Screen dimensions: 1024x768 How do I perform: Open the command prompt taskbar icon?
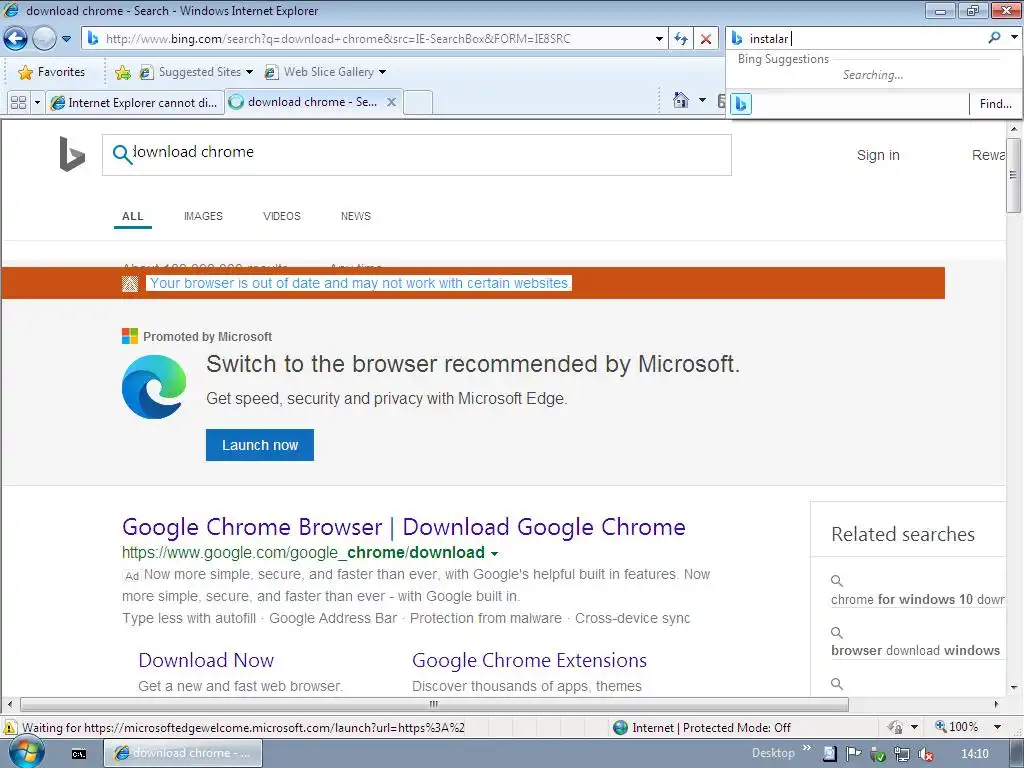[79, 754]
